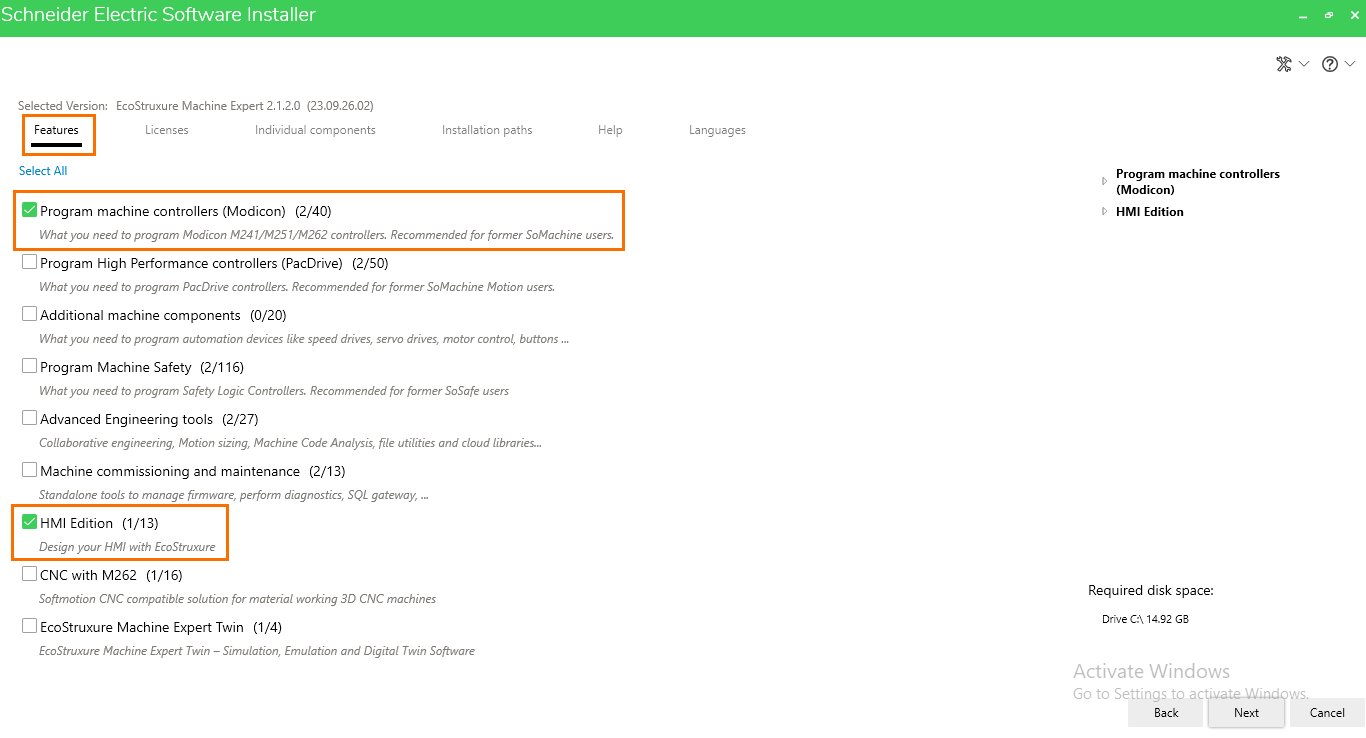Click the selected version EcoStruxure Machine Expert 2.1.2.0 text
The image size is (1366, 738).
[245, 105]
